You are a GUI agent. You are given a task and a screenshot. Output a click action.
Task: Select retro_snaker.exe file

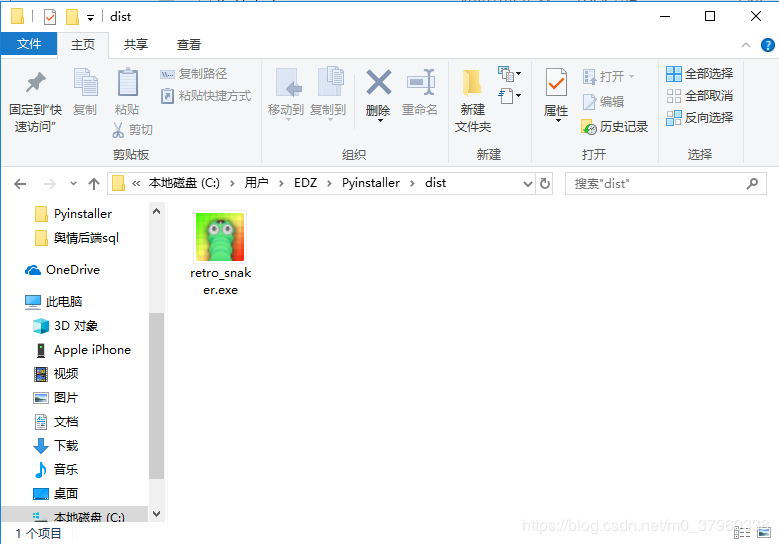(x=220, y=253)
